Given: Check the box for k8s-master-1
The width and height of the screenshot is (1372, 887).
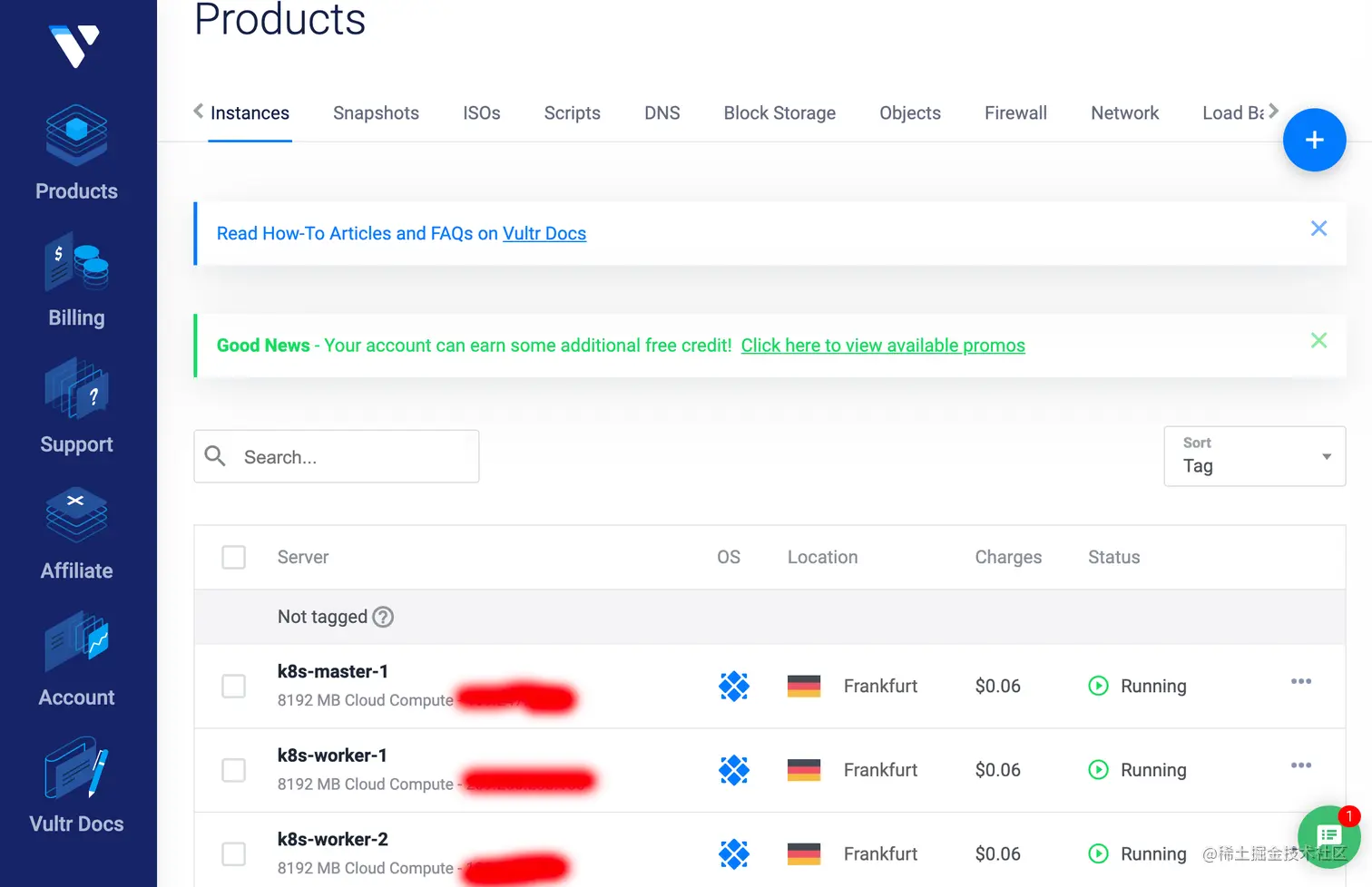Looking at the screenshot, I should (234, 686).
